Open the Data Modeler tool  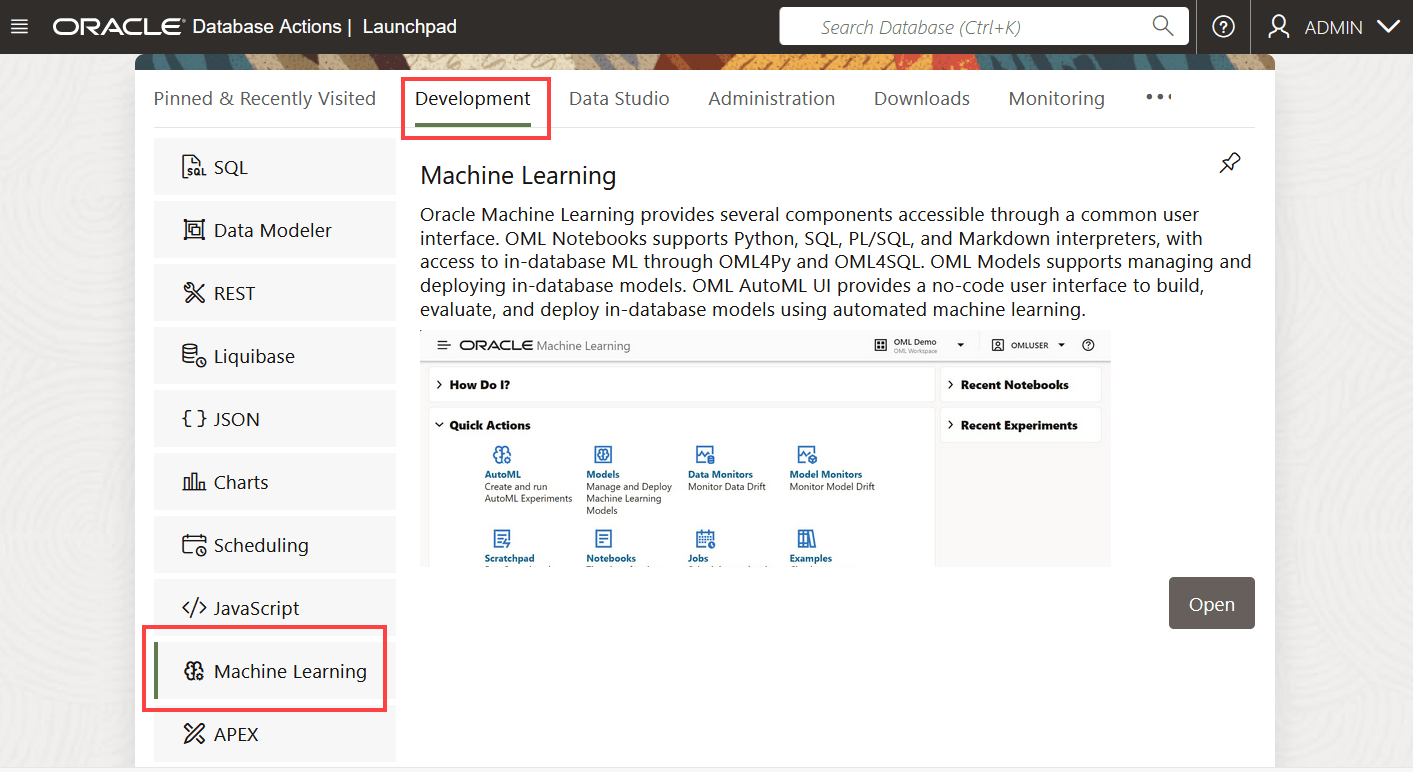275,230
